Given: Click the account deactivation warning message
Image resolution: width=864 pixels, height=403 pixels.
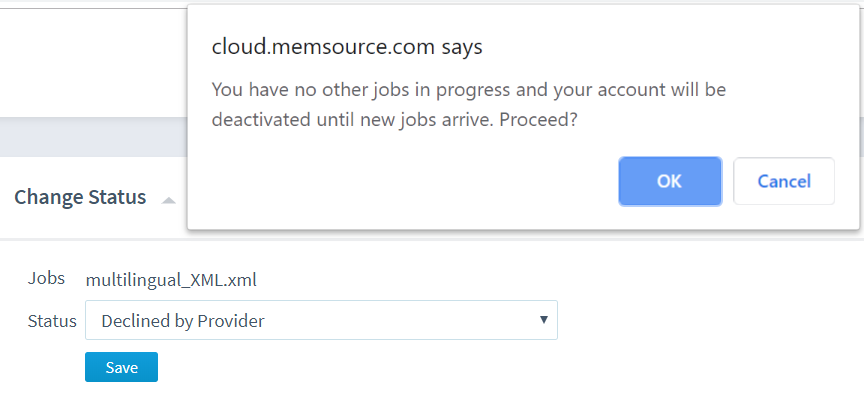Looking at the screenshot, I should point(469,105).
